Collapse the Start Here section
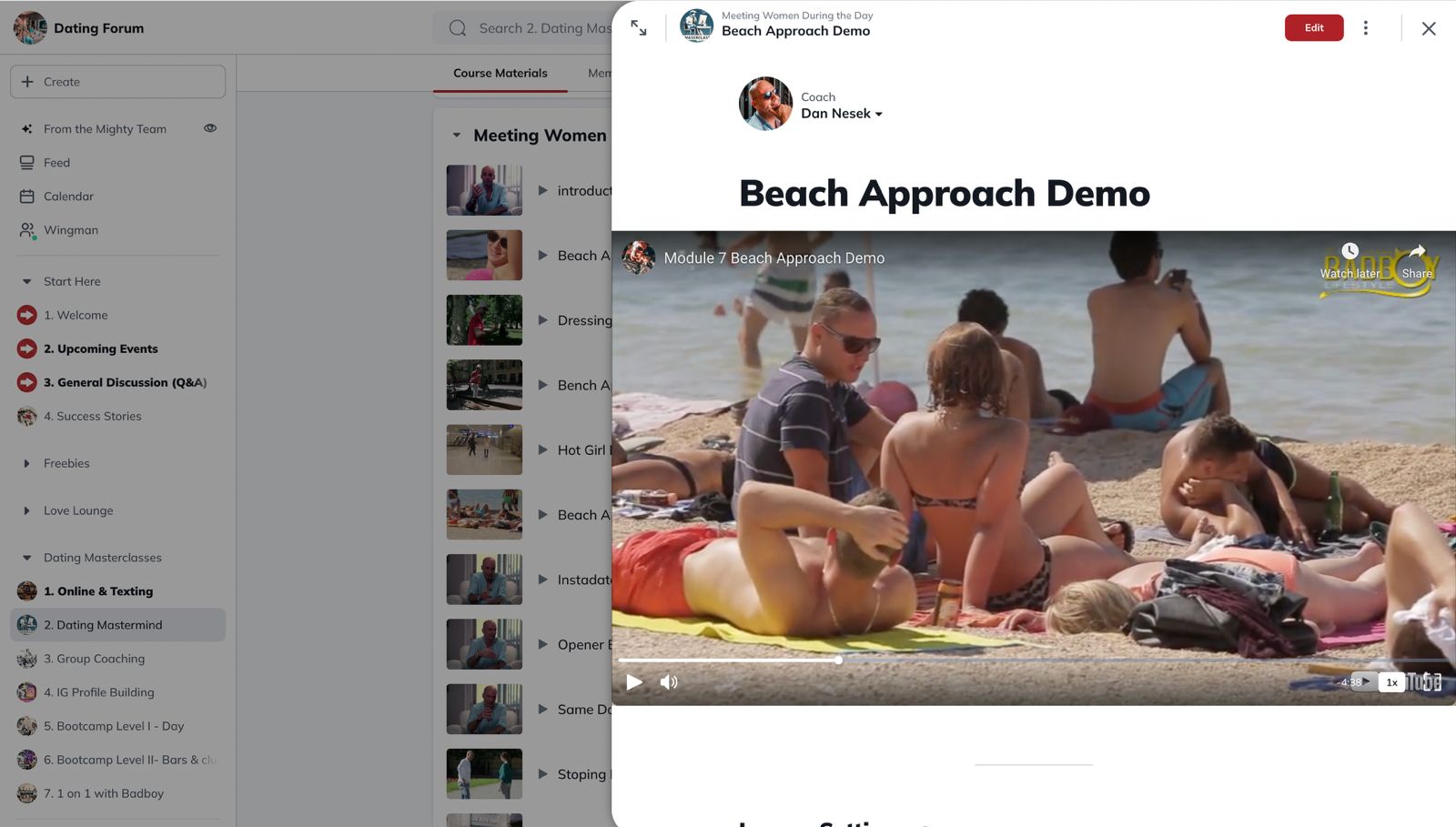The image size is (1456, 827). coord(26,282)
